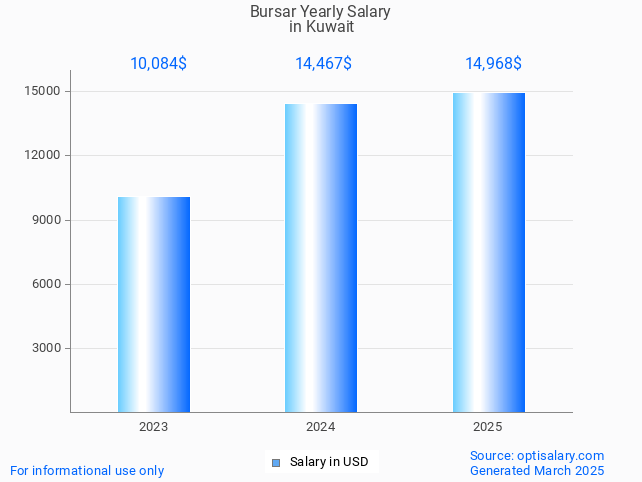642x482 pixels.
Task: Click the 'Bursar Yearly Salary' chart title
Action: tap(320, 12)
